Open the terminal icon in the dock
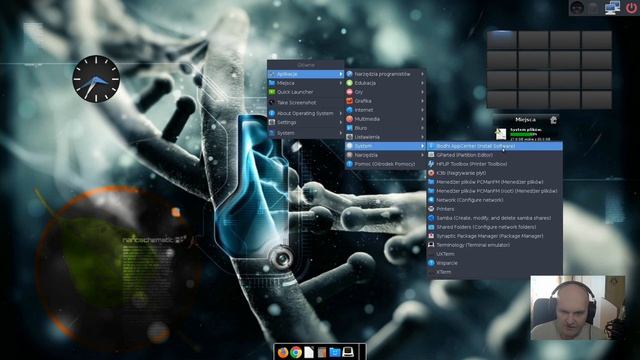 348,352
